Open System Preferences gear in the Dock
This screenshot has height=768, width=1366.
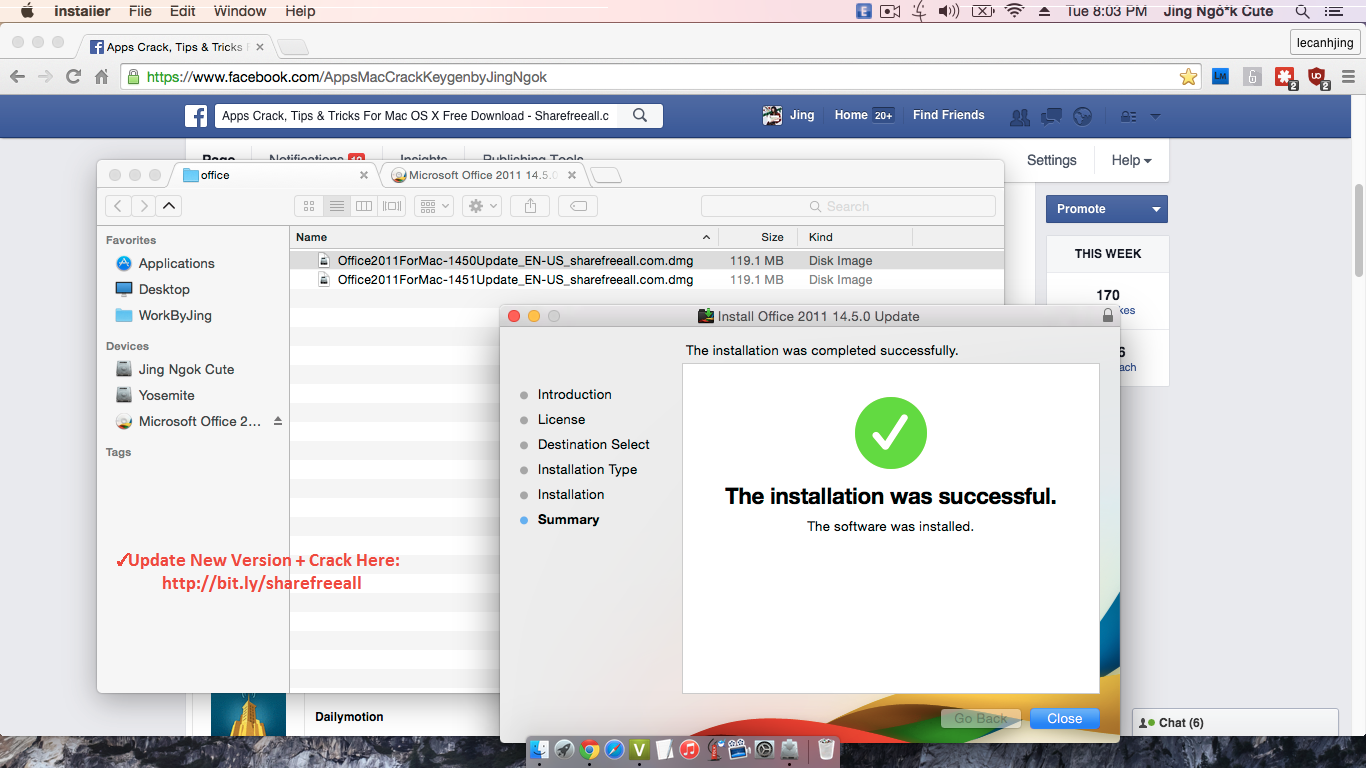[x=765, y=749]
